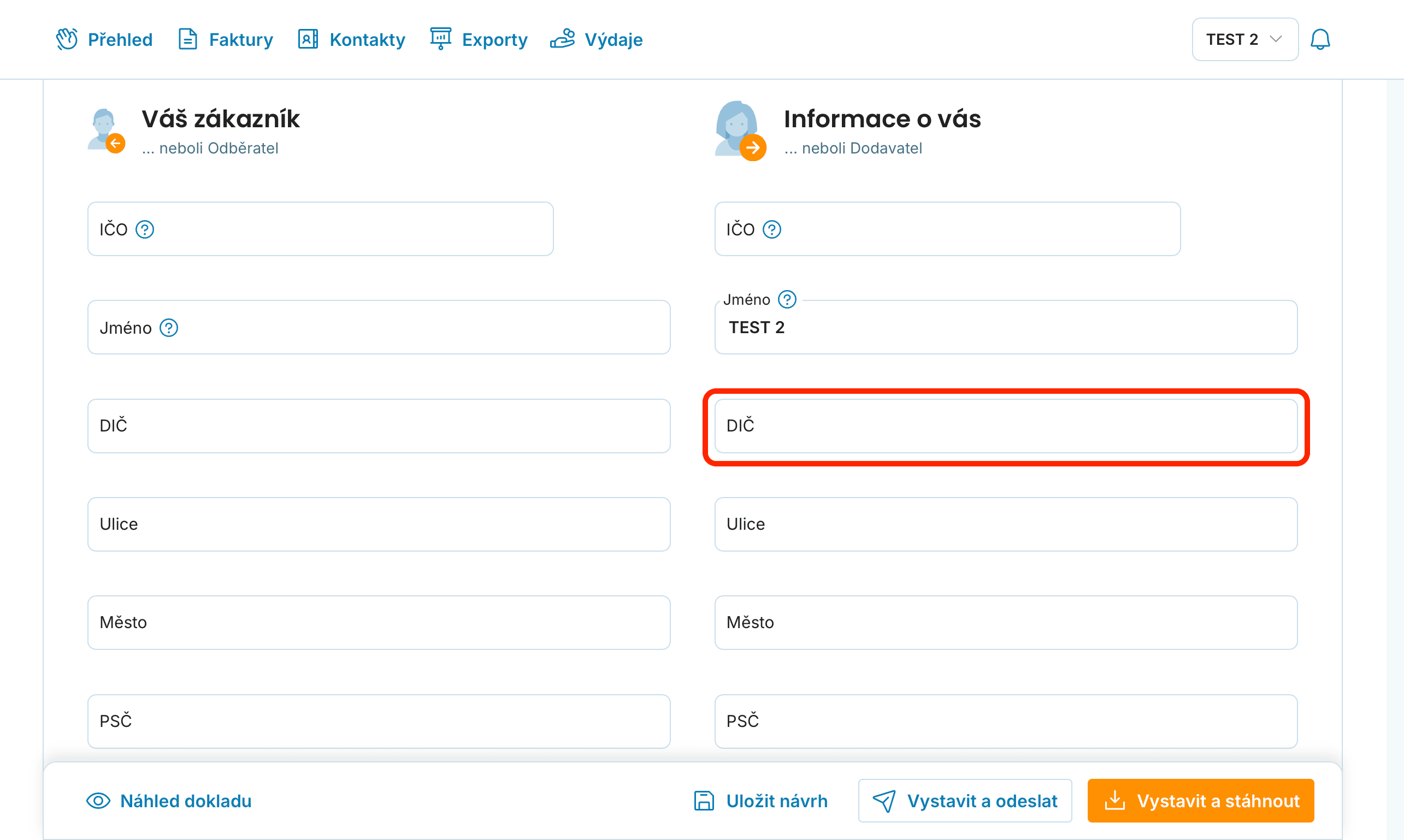
Task: Focus the supplier PSČ field
Action: coord(1005,721)
